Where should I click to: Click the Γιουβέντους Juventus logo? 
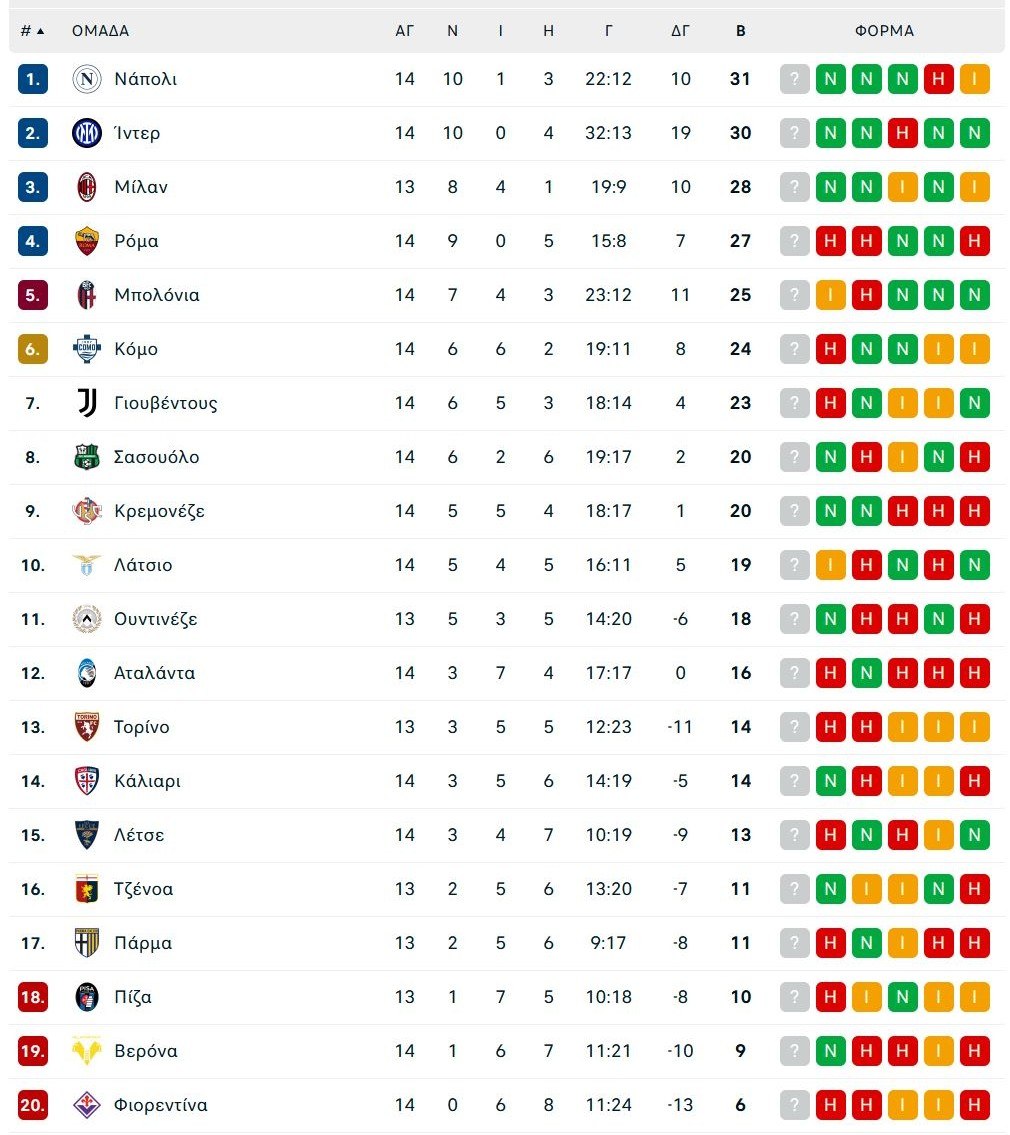(x=86, y=403)
